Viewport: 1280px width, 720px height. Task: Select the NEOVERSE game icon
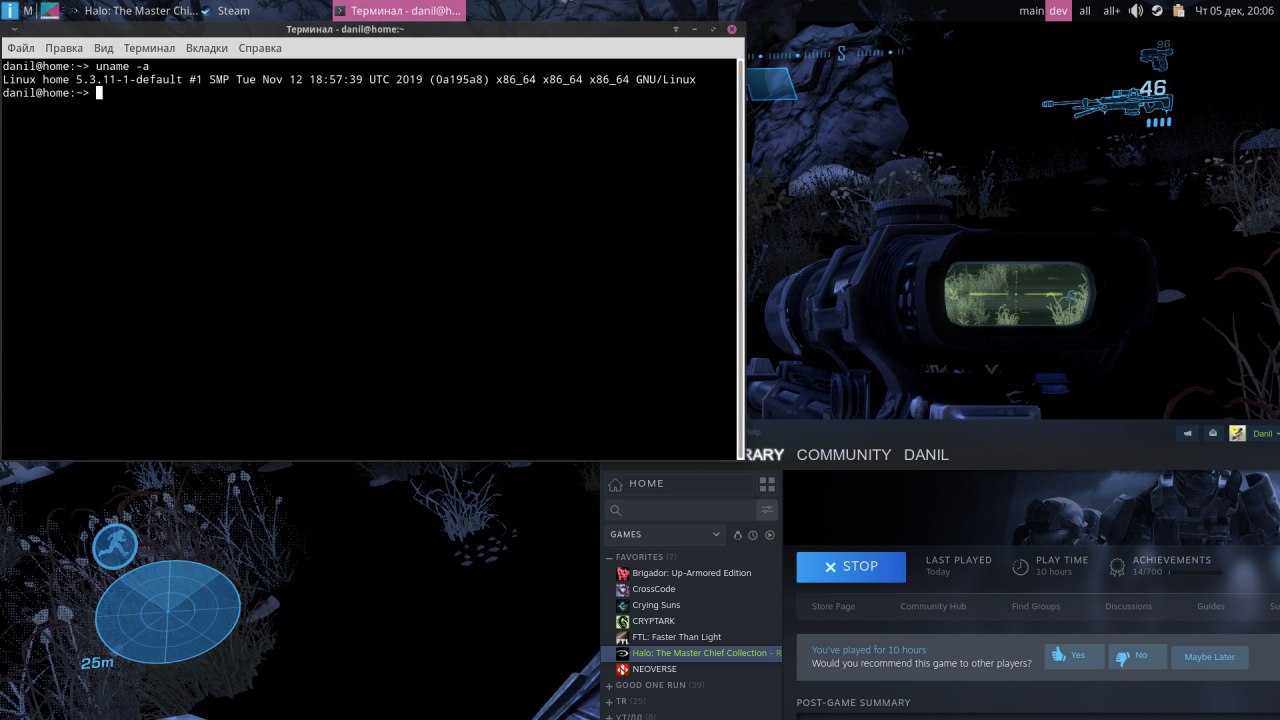[x=623, y=670]
